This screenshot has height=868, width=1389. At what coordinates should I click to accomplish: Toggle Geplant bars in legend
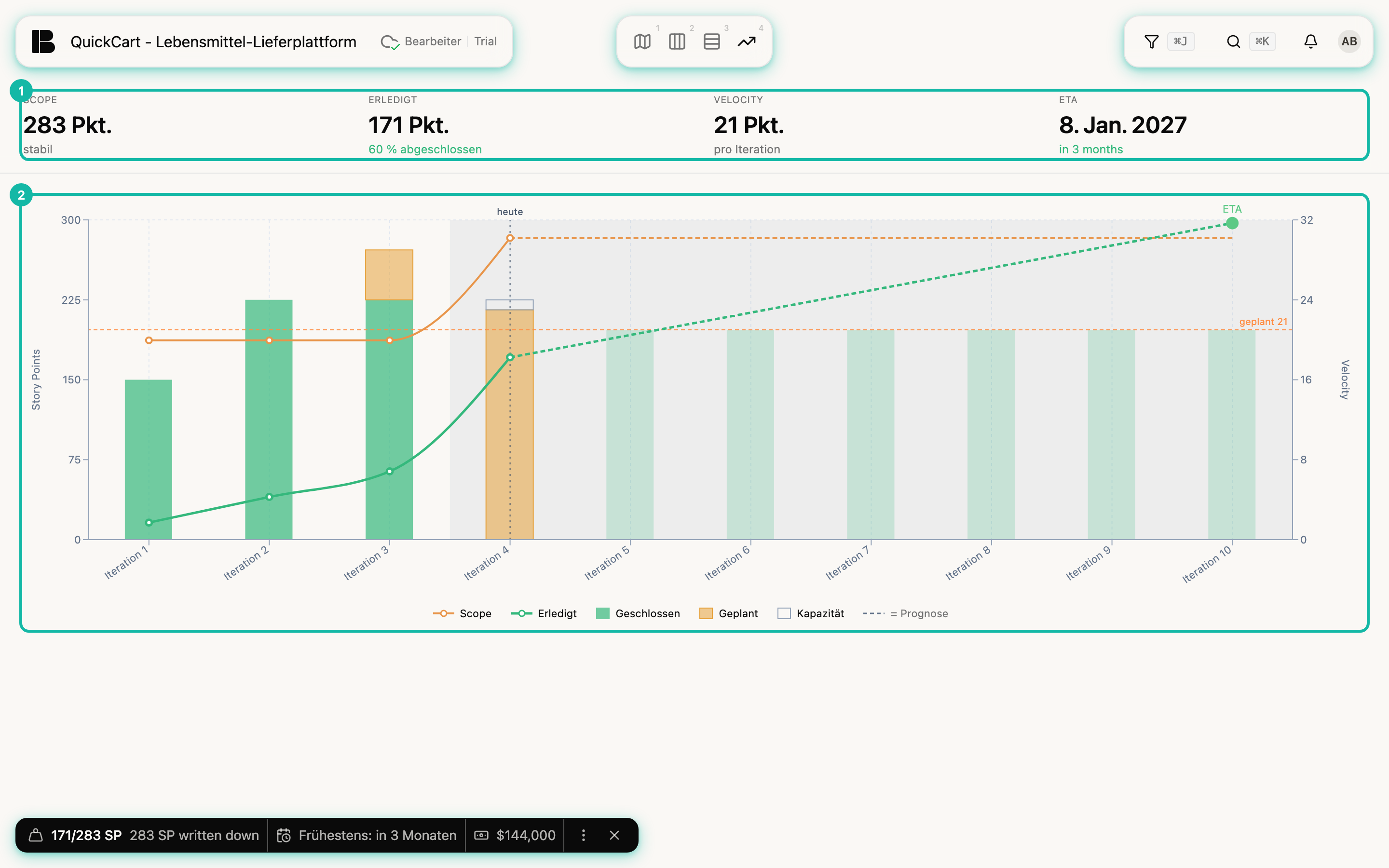(x=728, y=613)
